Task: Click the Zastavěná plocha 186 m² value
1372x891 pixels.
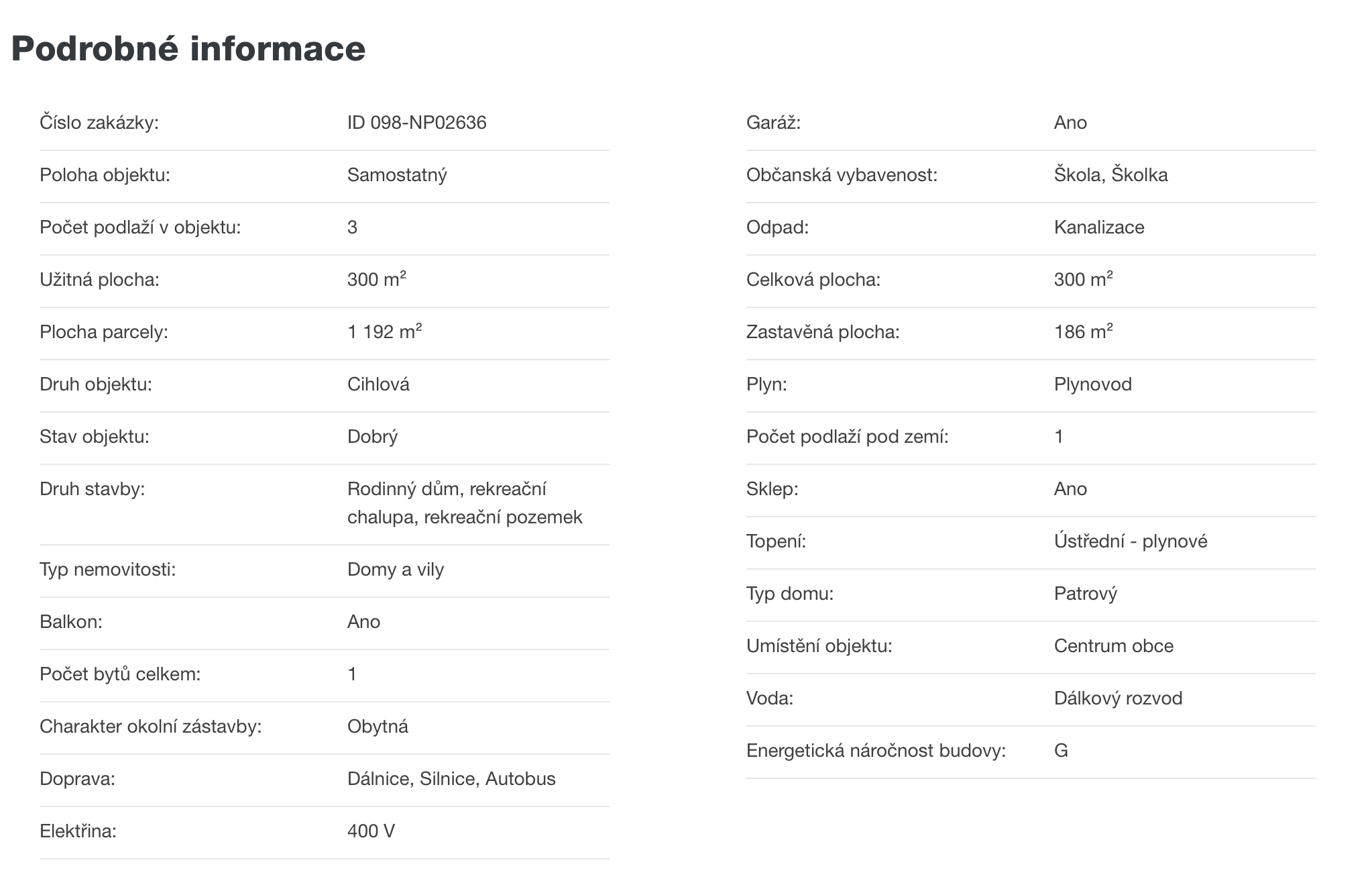Action: (x=1084, y=331)
